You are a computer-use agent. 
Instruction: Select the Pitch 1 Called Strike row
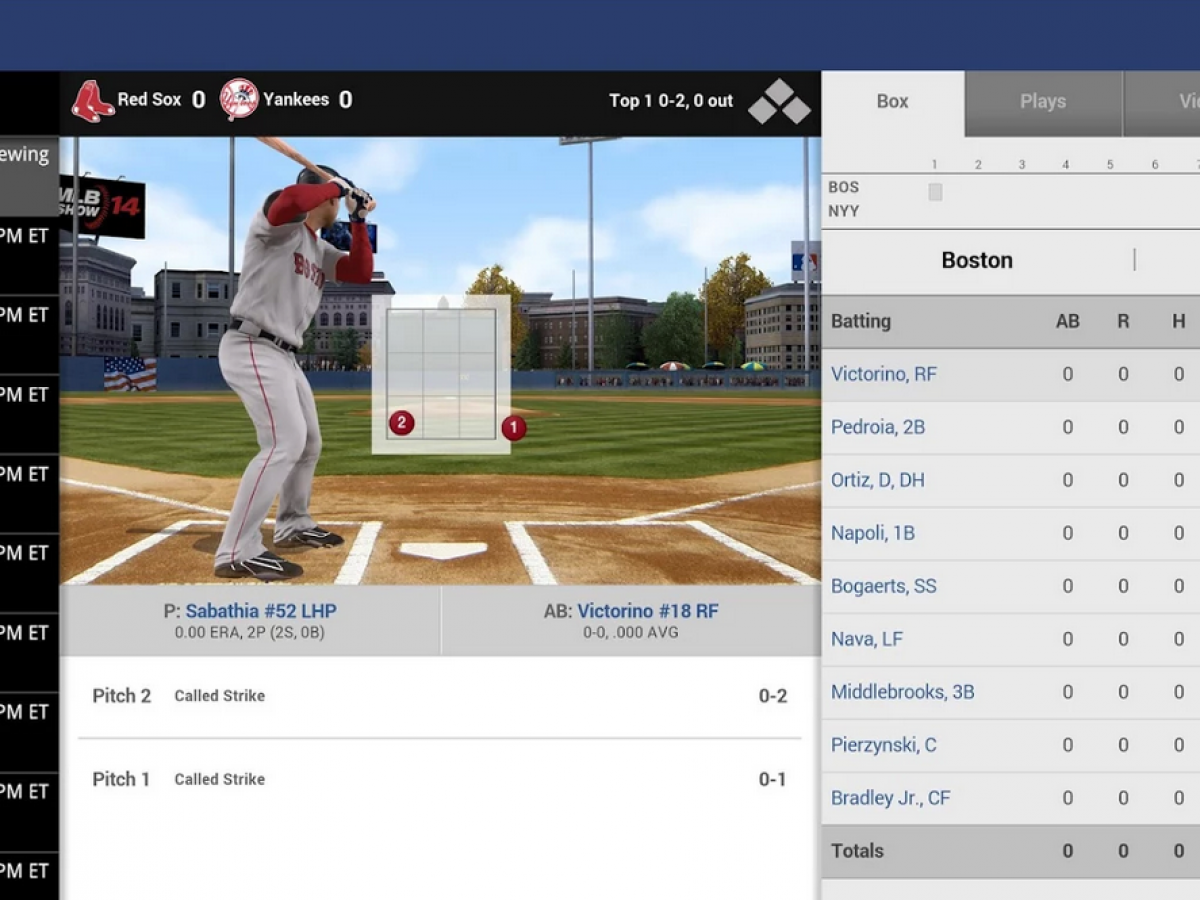coord(439,779)
